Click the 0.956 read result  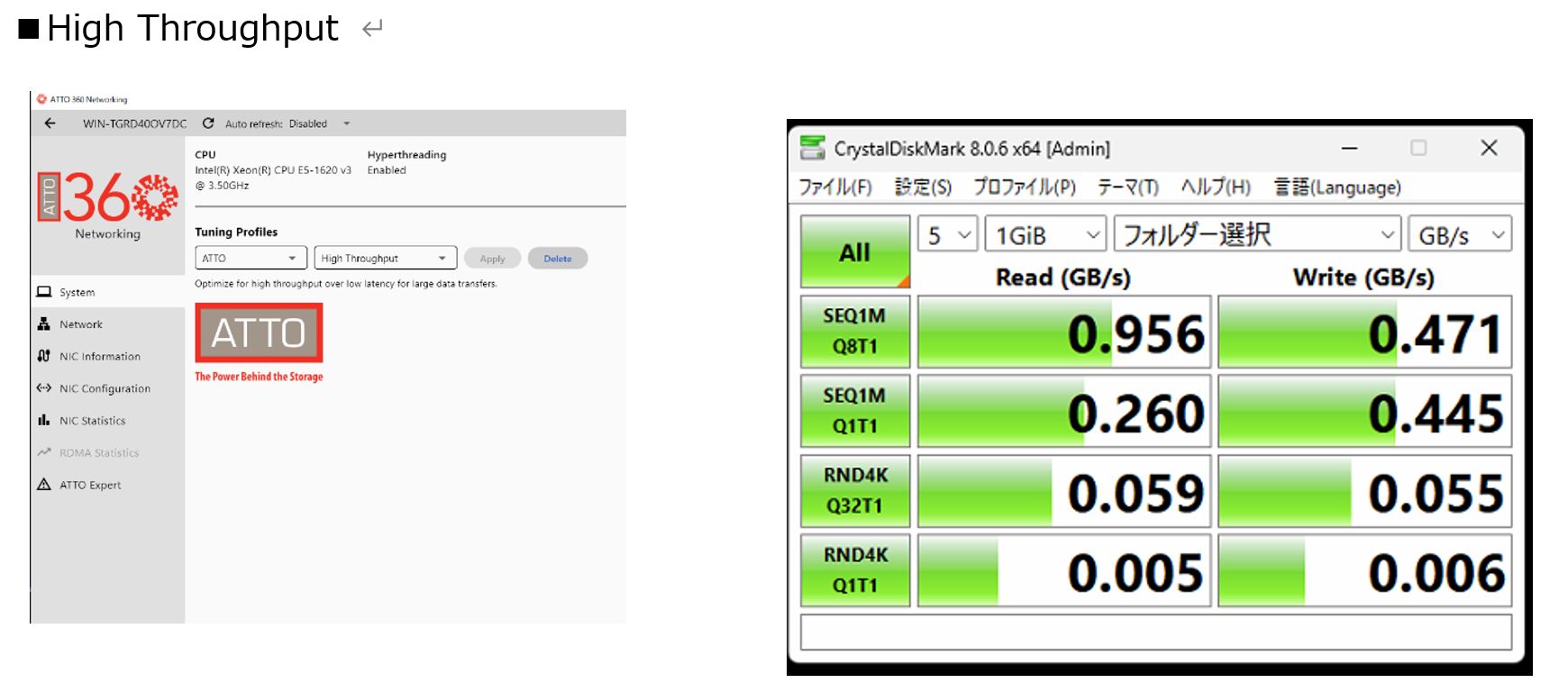(x=1064, y=332)
